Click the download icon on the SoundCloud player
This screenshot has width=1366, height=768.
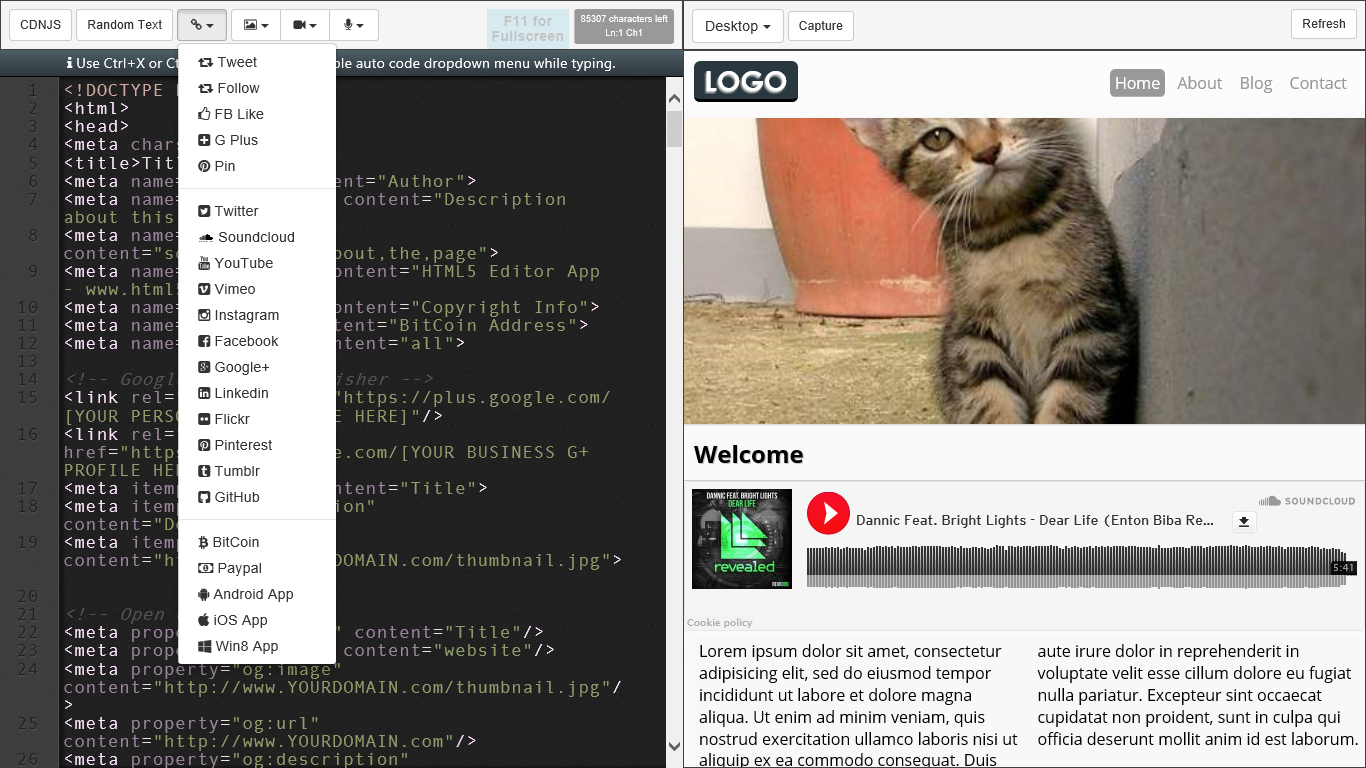(1244, 521)
